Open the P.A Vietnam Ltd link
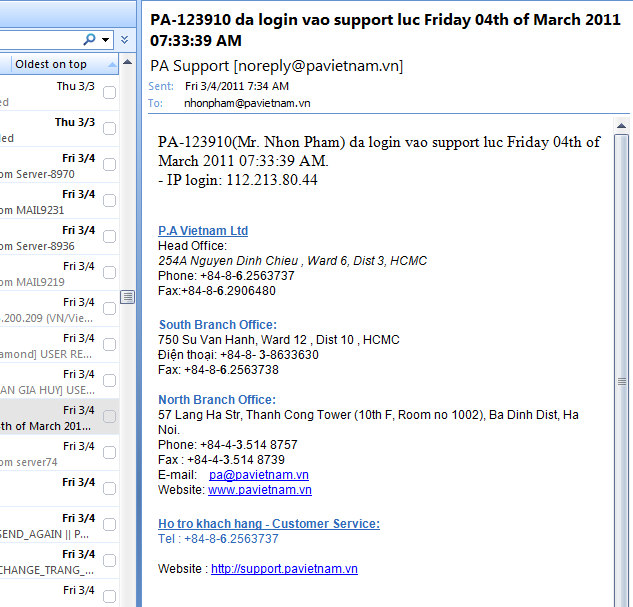This screenshot has height=607, width=633. coord(203,230)
